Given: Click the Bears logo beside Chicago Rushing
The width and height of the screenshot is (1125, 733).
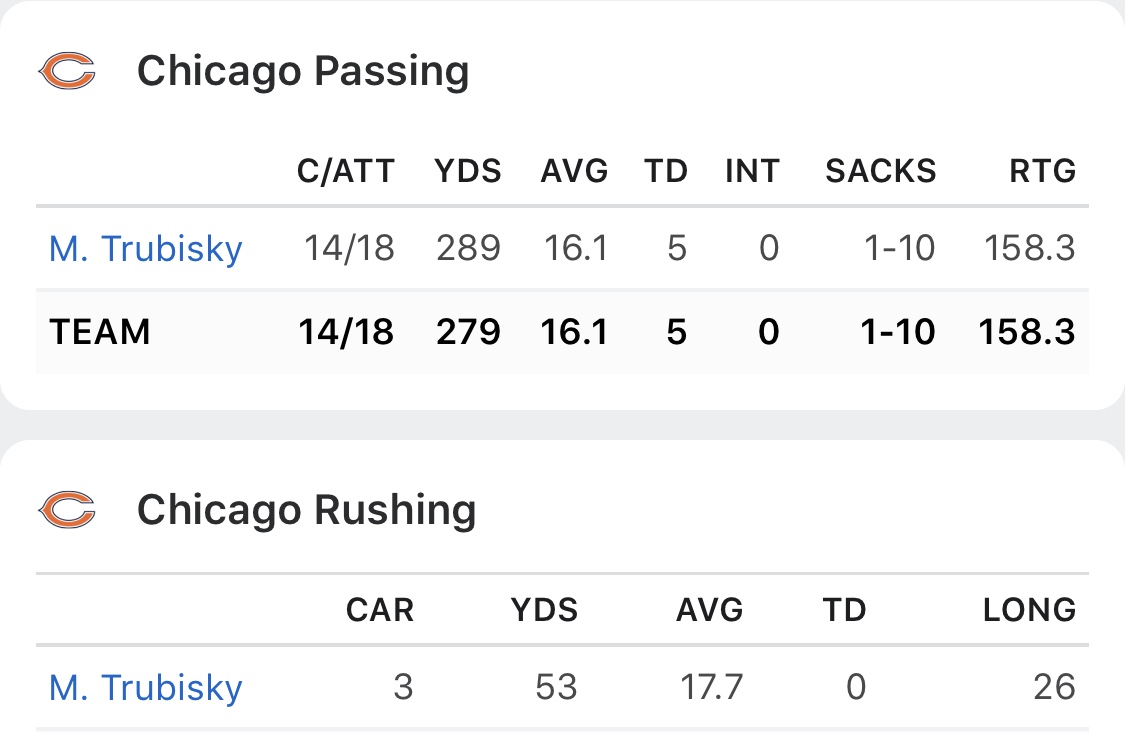Looking at the screenshot, I should 67,510.
